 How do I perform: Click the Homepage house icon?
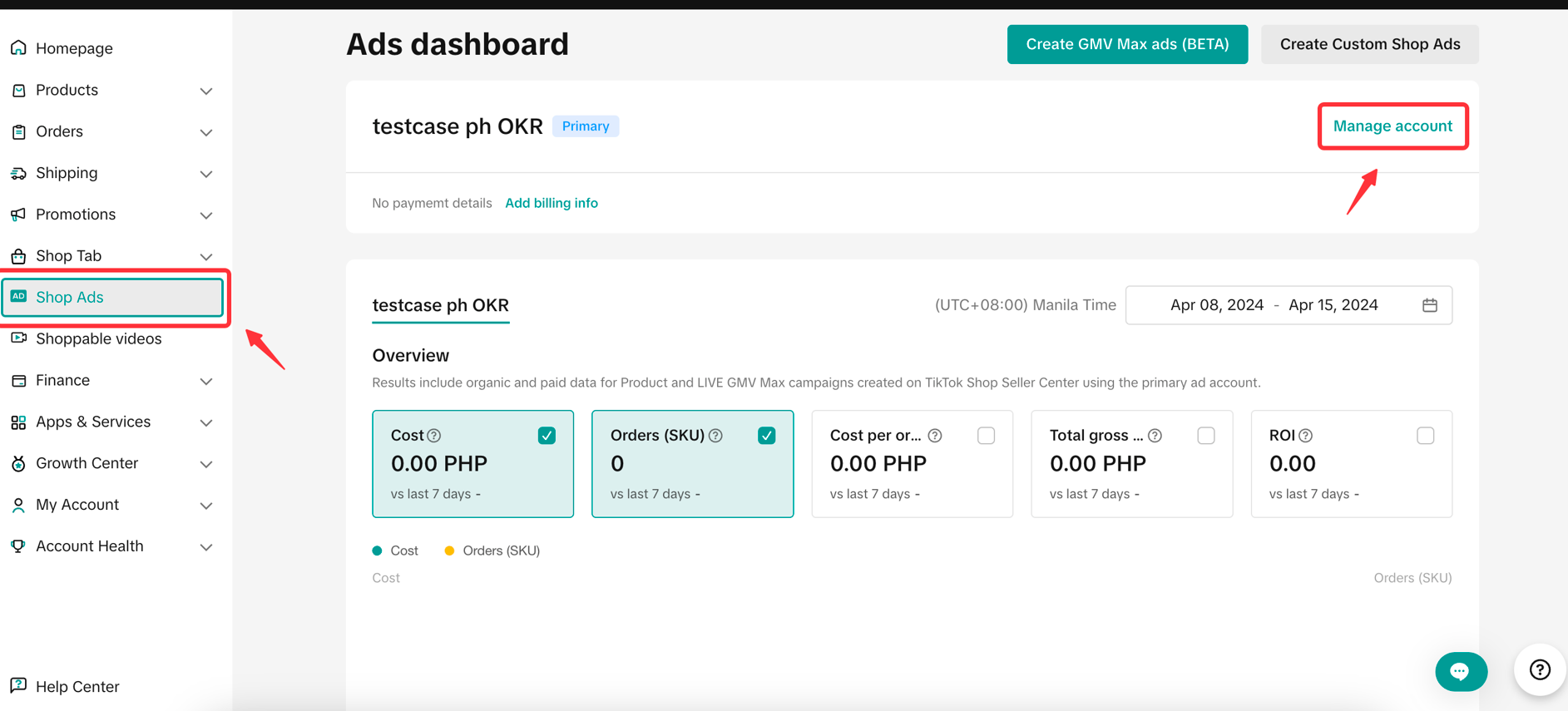(x=18, y=48)
